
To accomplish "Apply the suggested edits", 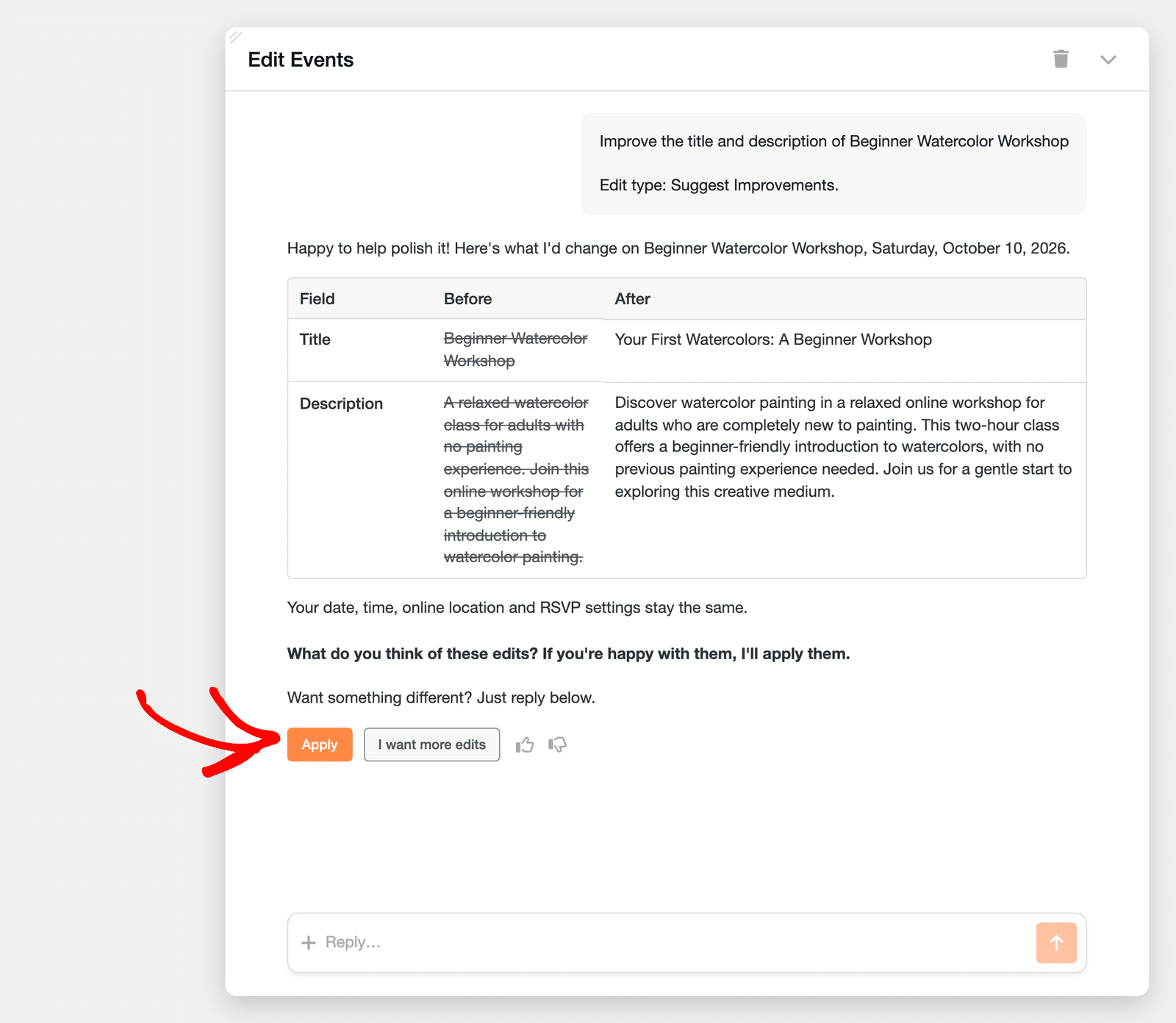I will coord(320,744).
